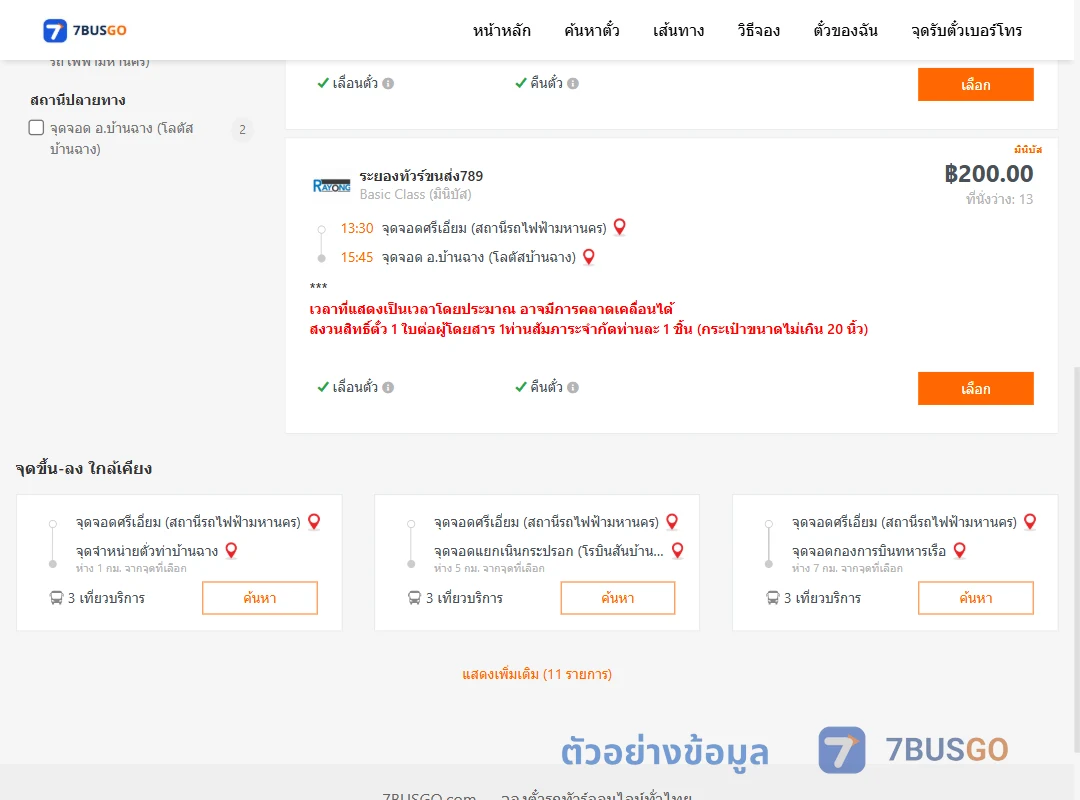The image size is (1080, 800).
Task: Click map pin beside จุดจอดแยกเนินกระปรอก
Action: click(x=678, y=551)
